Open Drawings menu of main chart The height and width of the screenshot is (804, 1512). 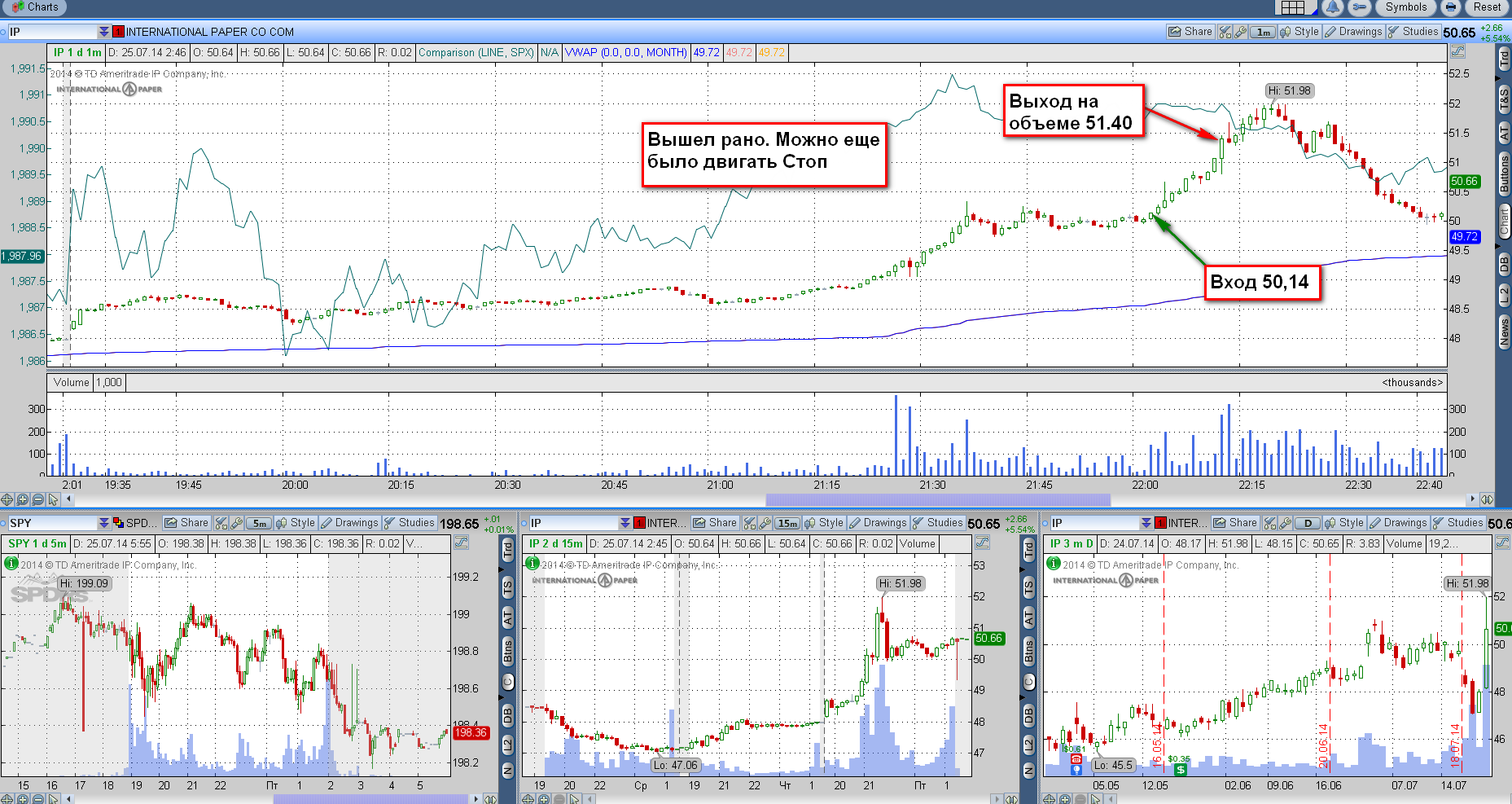[x=1353, y=32]
